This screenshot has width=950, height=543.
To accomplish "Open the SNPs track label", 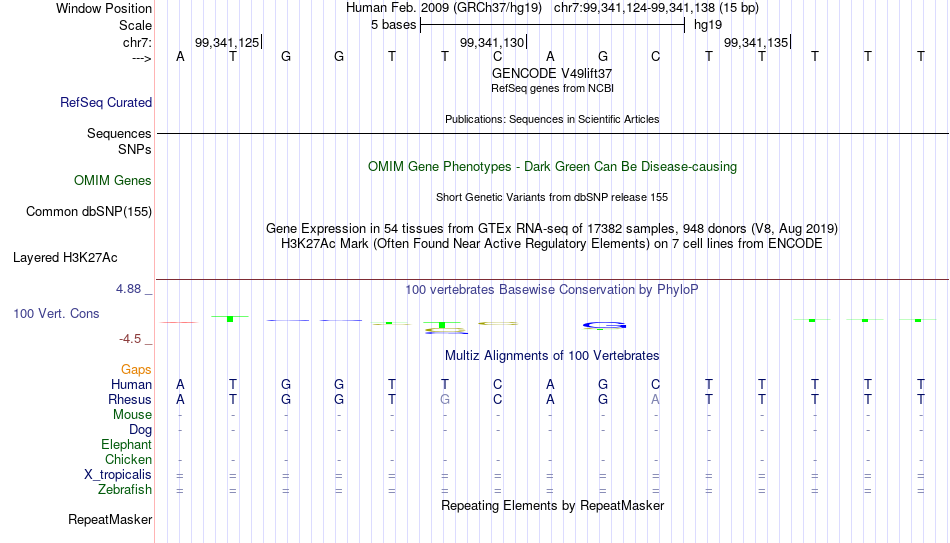I will click(135, 150).
